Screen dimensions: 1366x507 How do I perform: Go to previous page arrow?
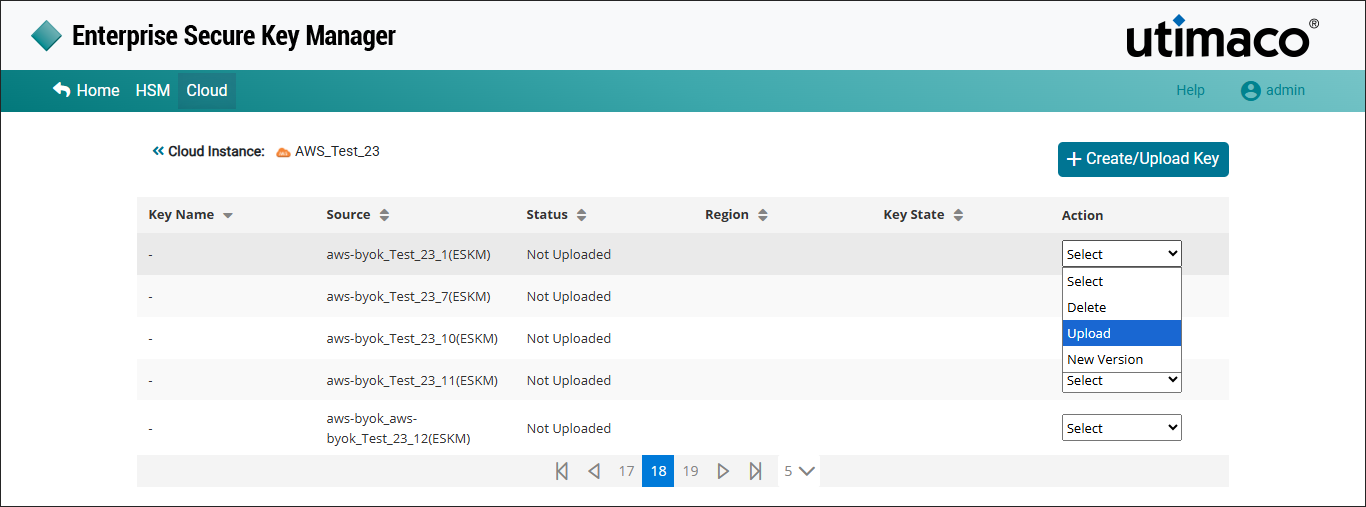[x=594, y=471]
